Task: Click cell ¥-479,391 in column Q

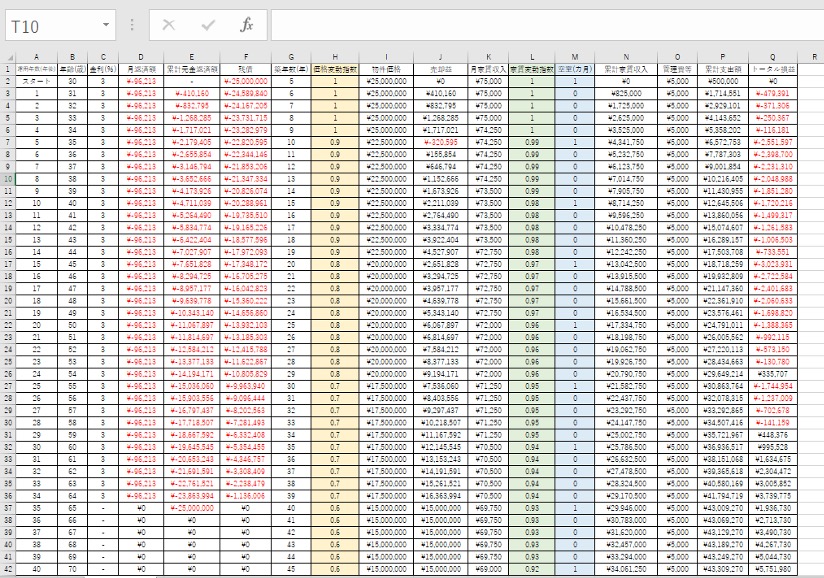Action: pyautogui.click(x=772, y=93)
